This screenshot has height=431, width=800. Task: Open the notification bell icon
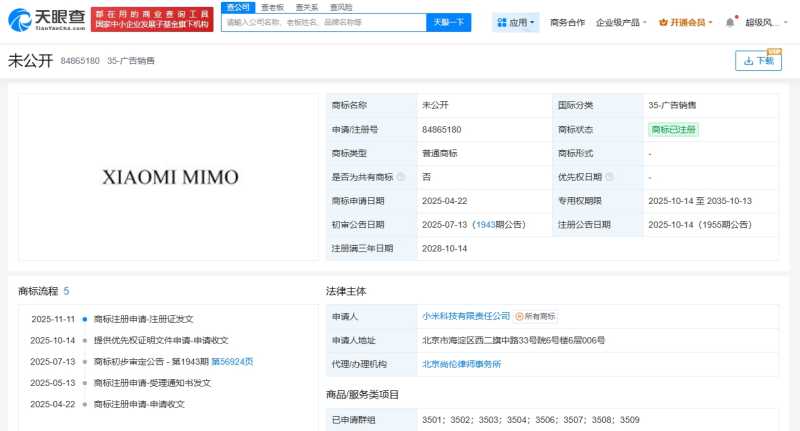click(729, 22)
